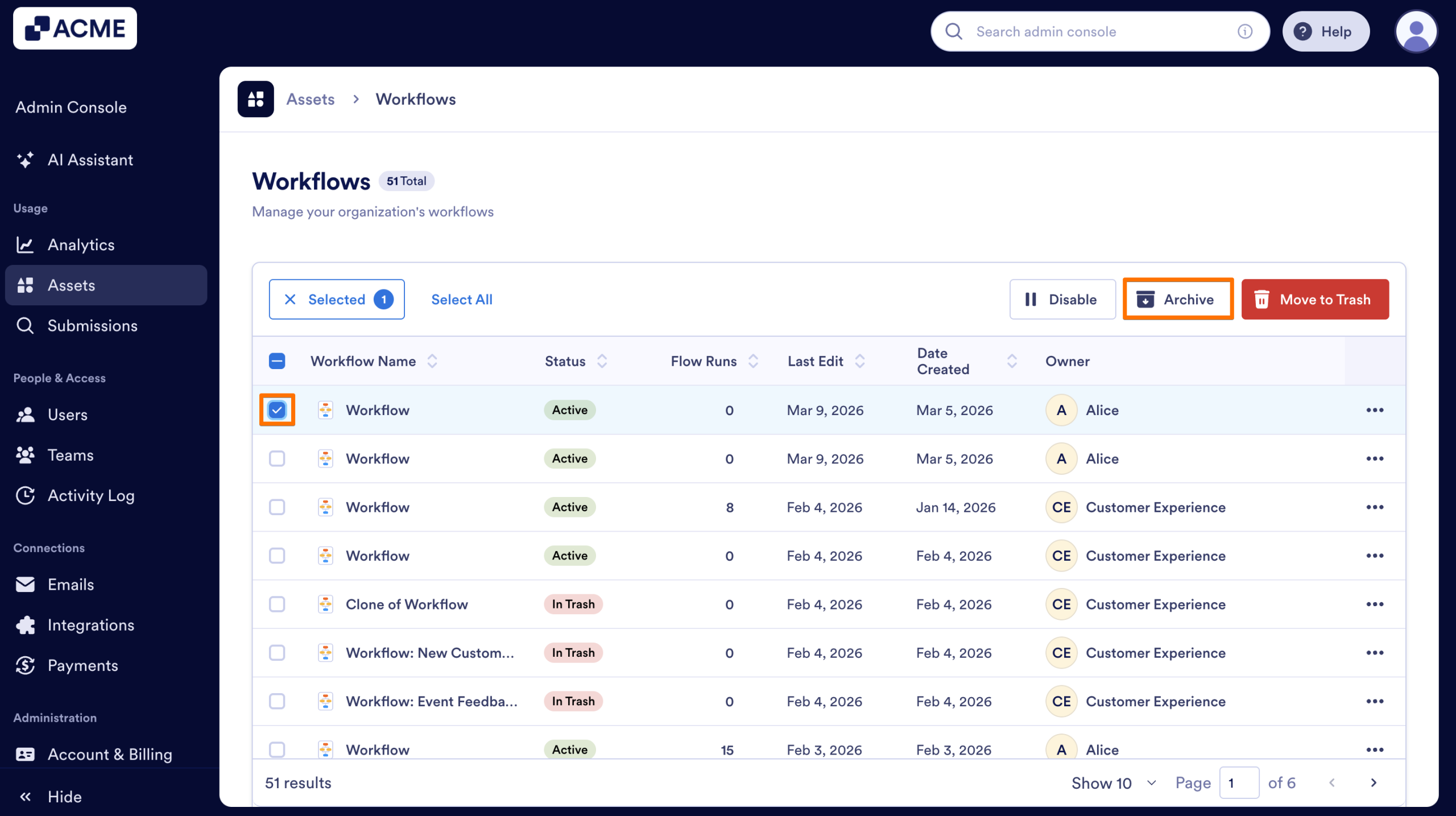This screenshot has height=816, width=1456.
Task: Open the Activity Log
Action: (x=91, y=495)
